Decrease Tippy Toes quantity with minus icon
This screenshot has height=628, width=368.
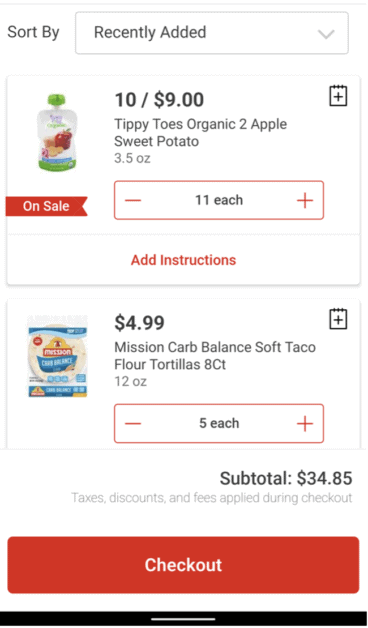click(x=133, y=200)
